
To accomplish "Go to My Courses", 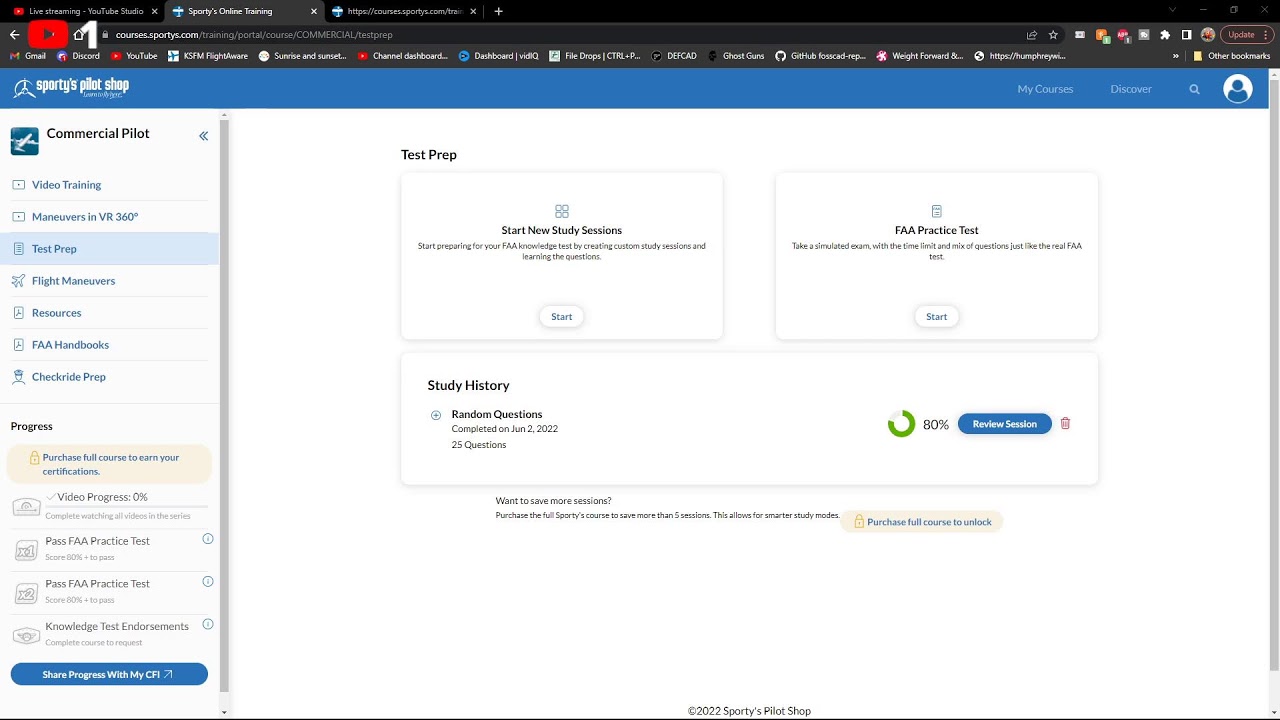I will [1045, 89].
